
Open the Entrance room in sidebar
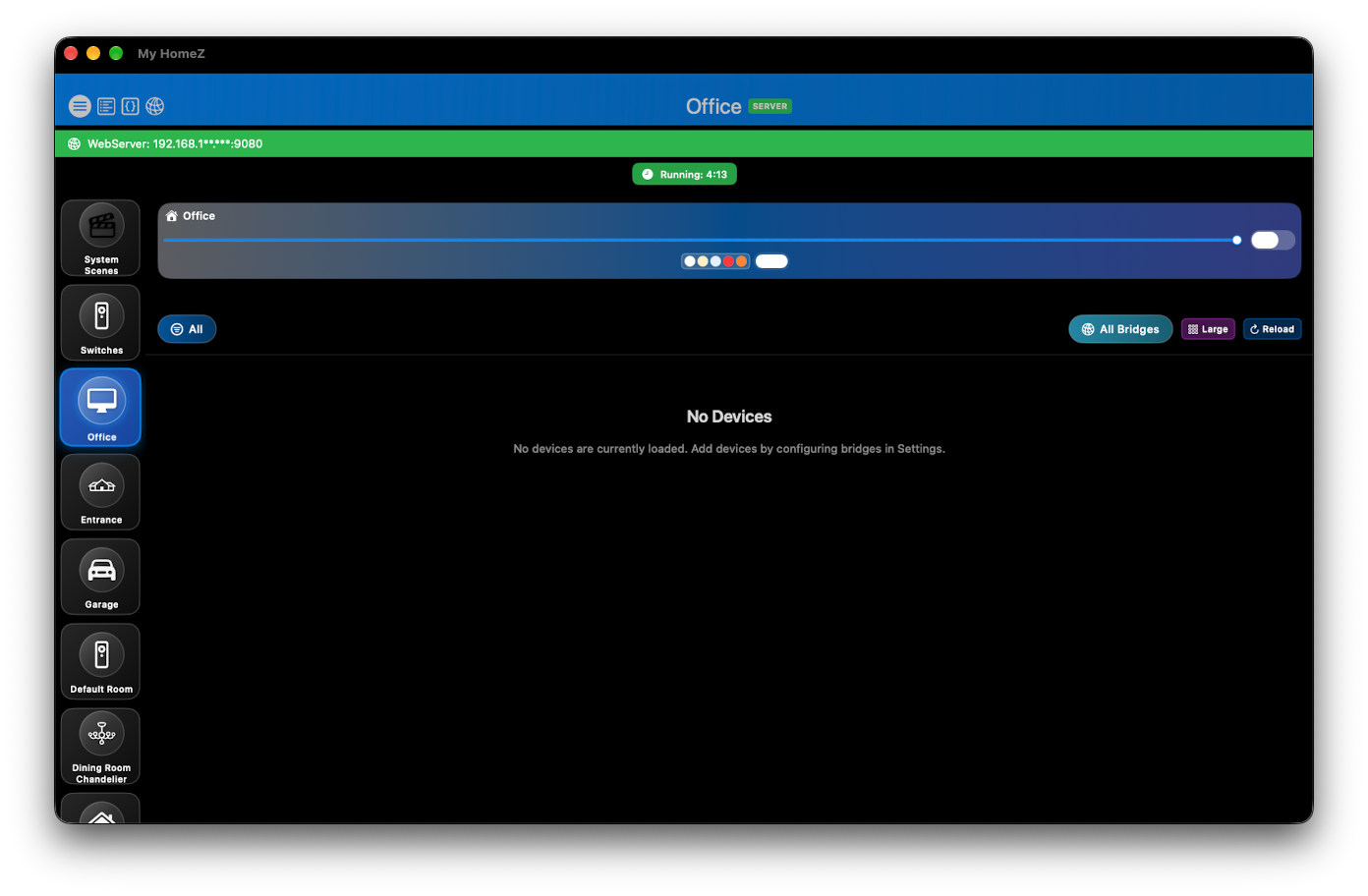tap(100, 492)
